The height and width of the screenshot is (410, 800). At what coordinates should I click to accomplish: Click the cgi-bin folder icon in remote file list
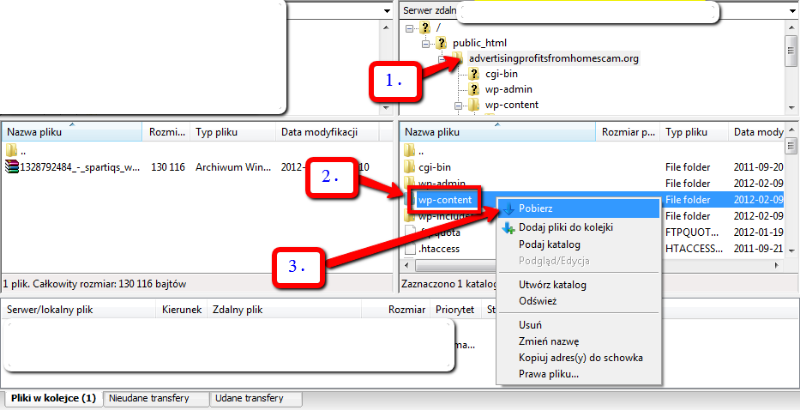(412, 167)
